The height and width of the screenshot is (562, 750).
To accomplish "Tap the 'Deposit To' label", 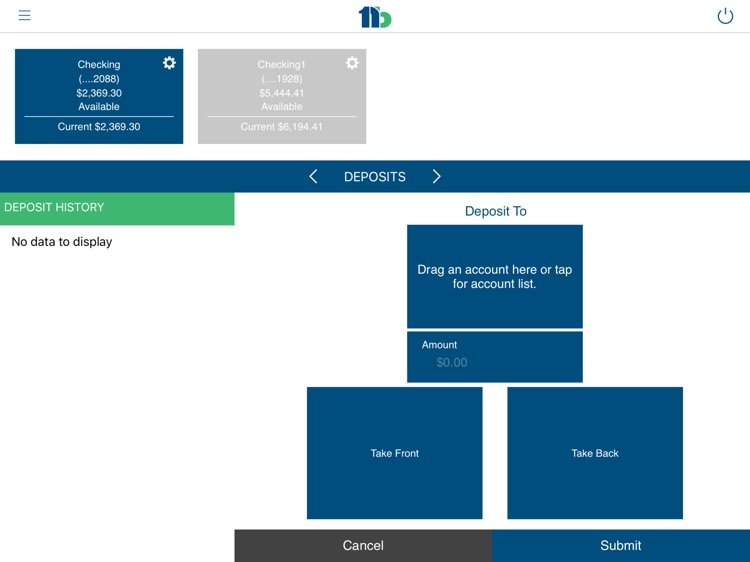I will point(496,211).
